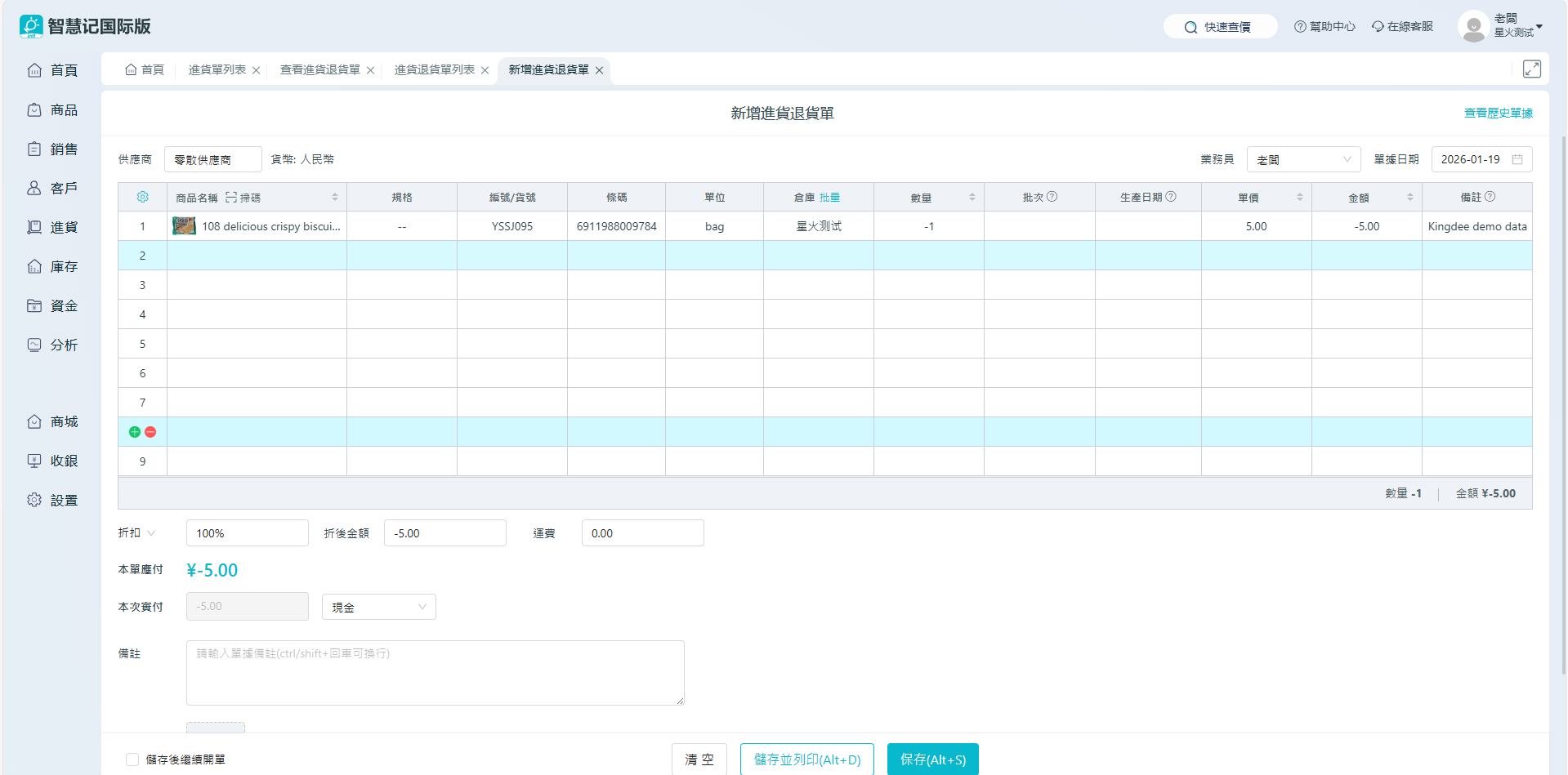Click the 運費 shipping fee input field
Screen dimensions: 1568x775
click(x=642, y=533)
